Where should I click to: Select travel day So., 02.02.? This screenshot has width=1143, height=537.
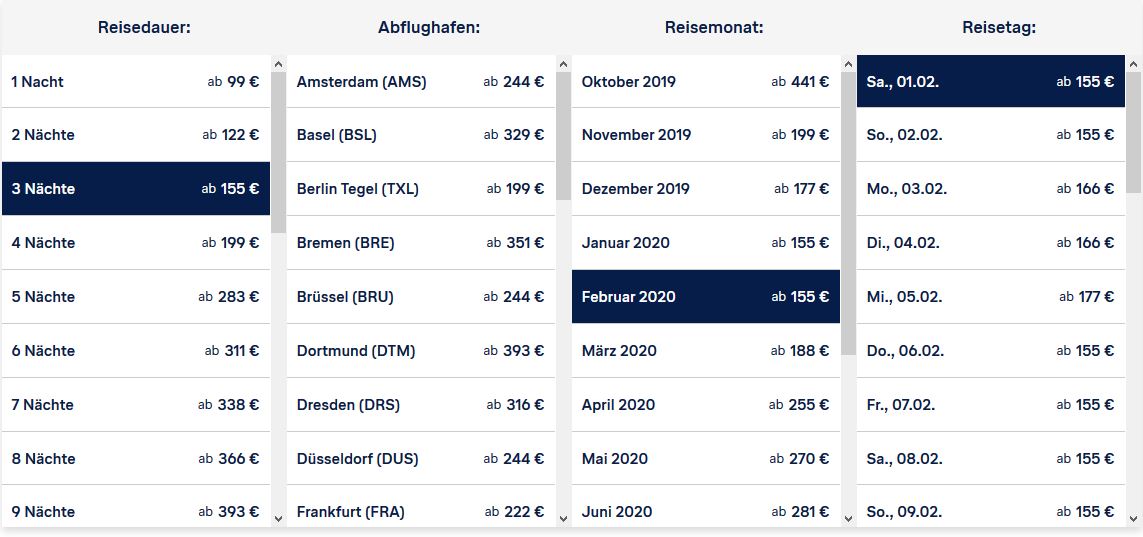tap(991, 135)
